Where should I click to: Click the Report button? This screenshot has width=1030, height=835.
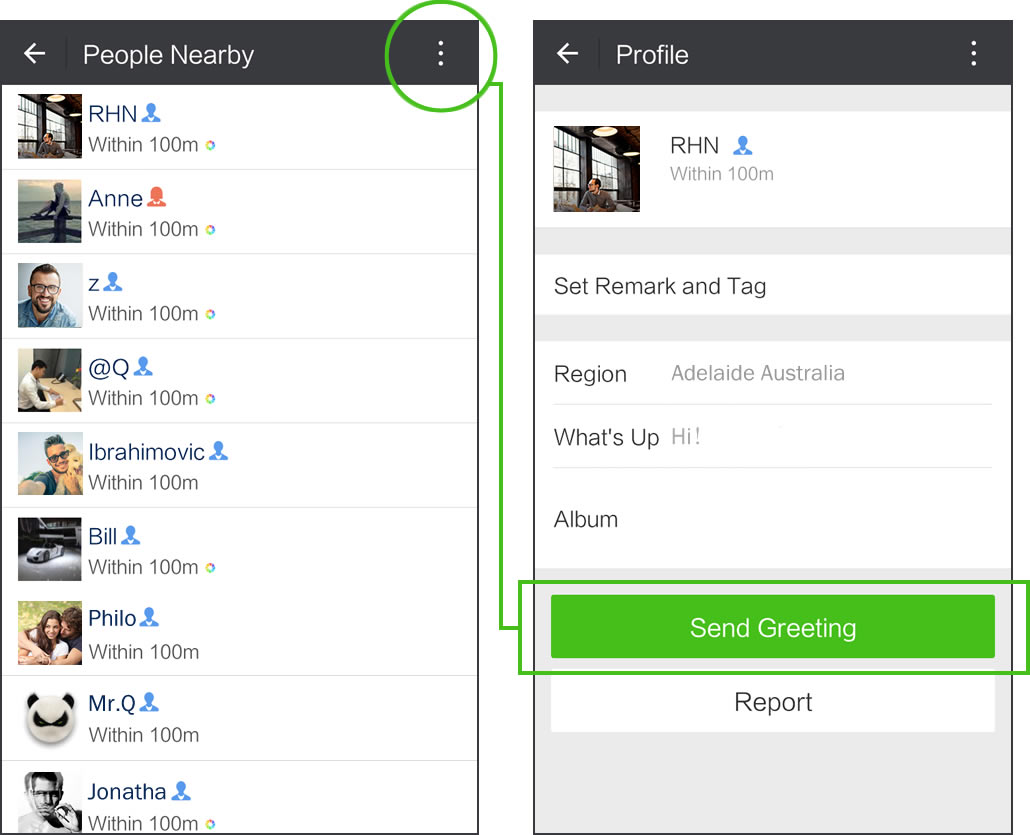[x=772, y=702]
